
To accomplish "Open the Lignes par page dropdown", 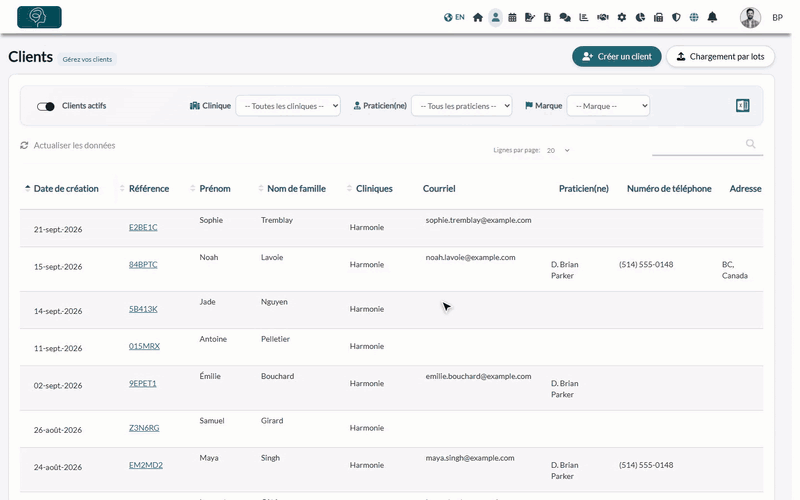I will click(558, 151).
